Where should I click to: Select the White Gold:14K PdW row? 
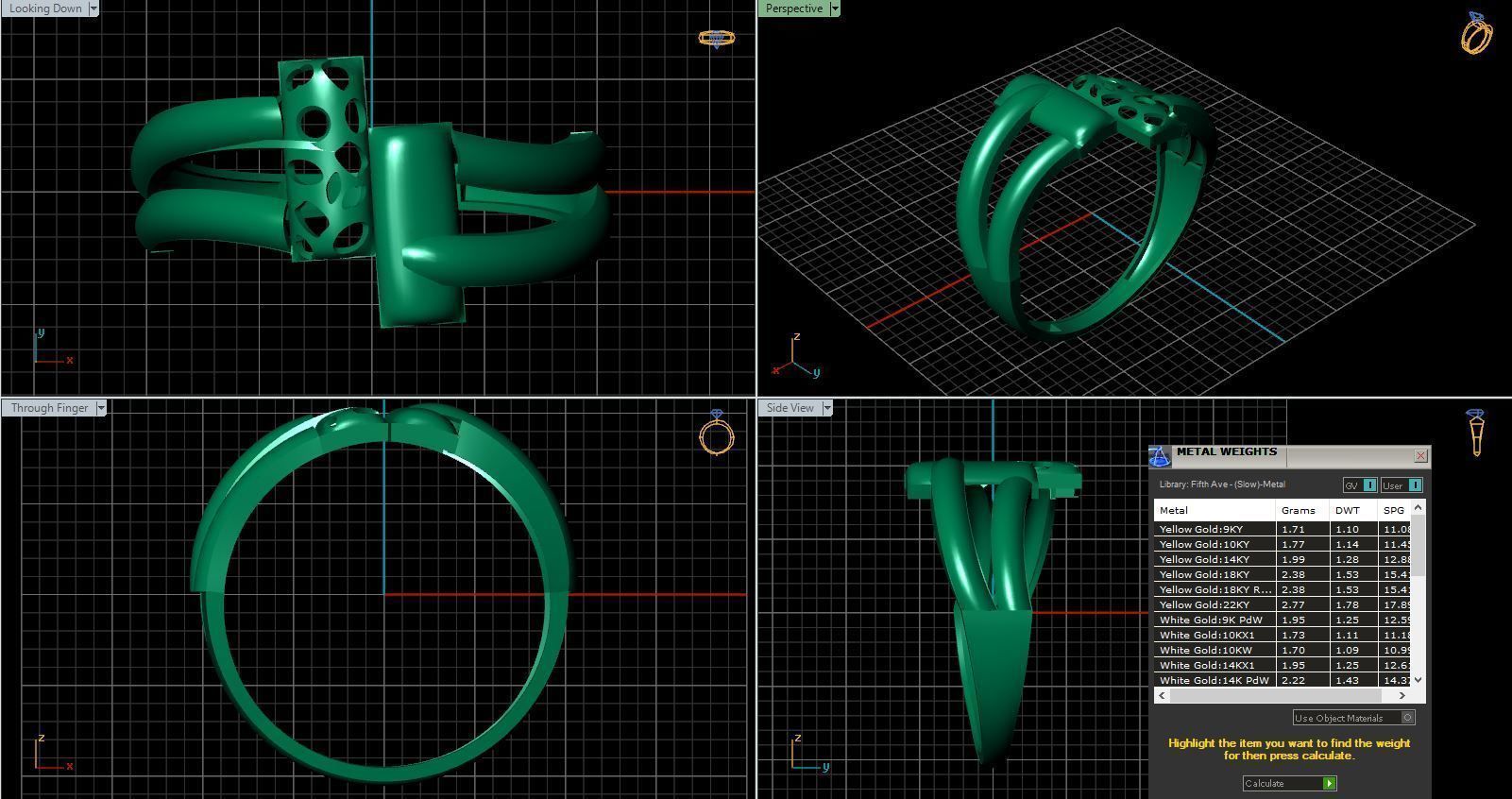(x=1283, y=680)
